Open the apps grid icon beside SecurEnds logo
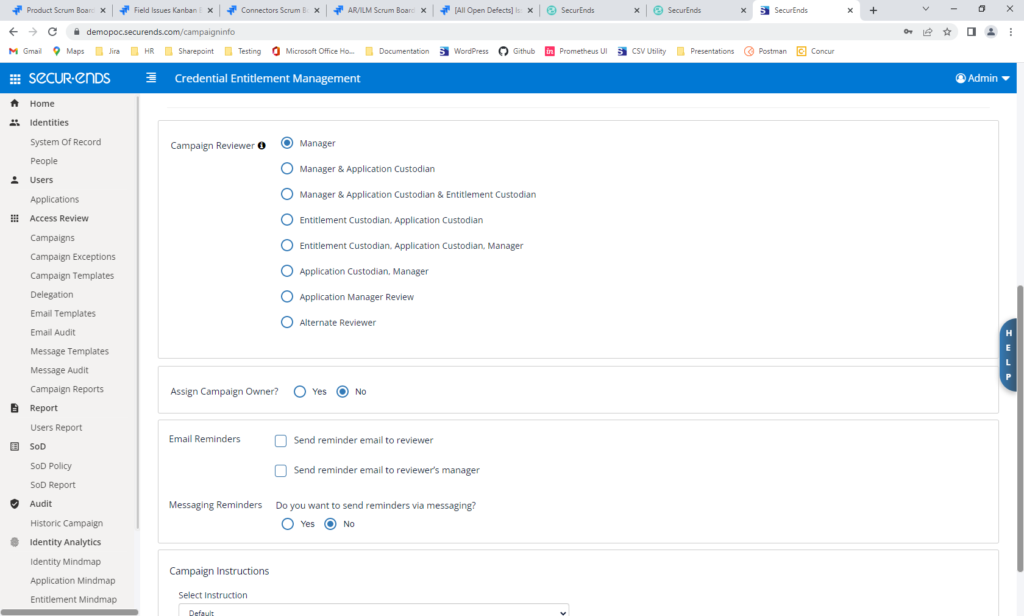This screenshot has width=1024, height=616. tap(14, 79)
